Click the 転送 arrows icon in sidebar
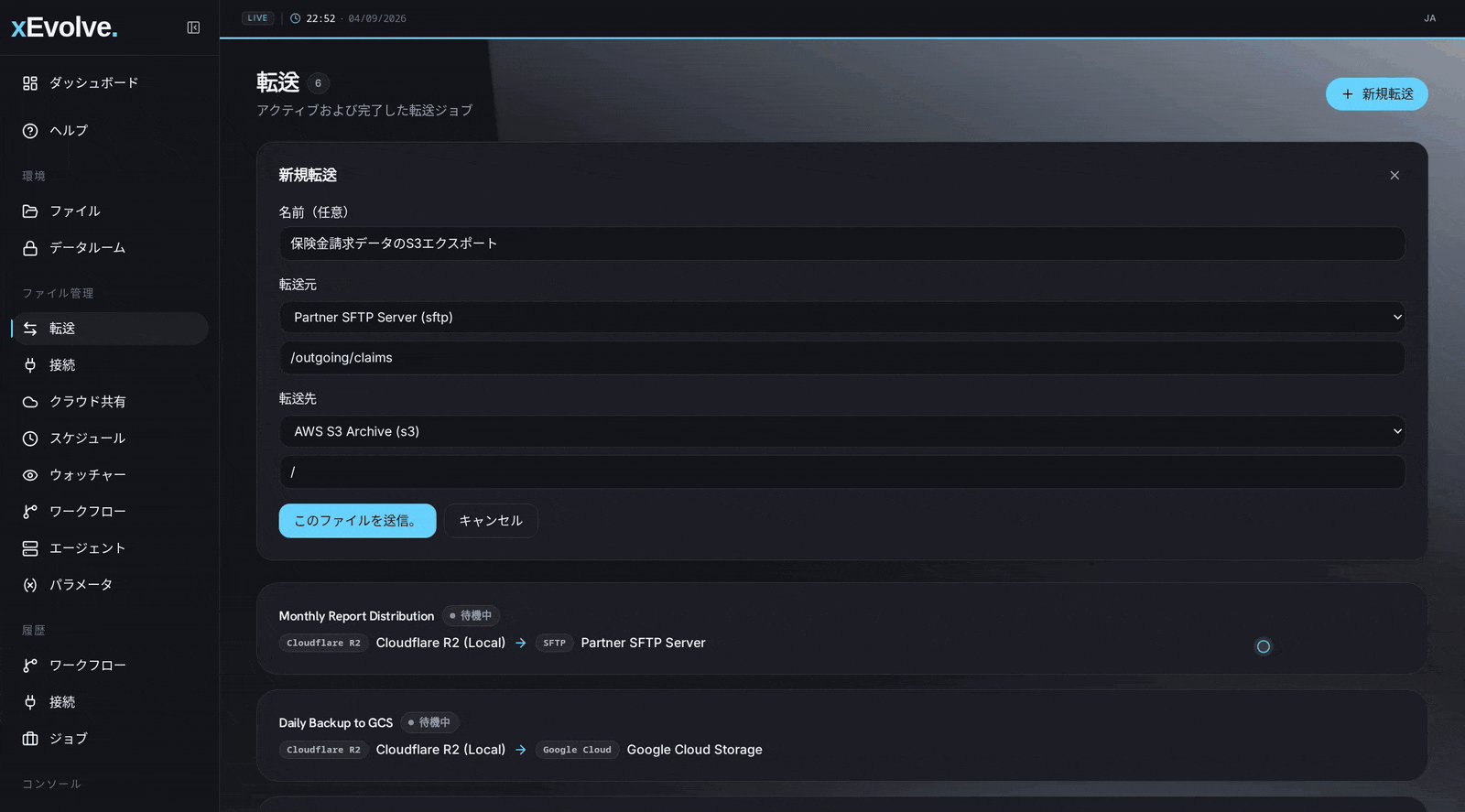 pyautogui.click(x=30, y=329)
